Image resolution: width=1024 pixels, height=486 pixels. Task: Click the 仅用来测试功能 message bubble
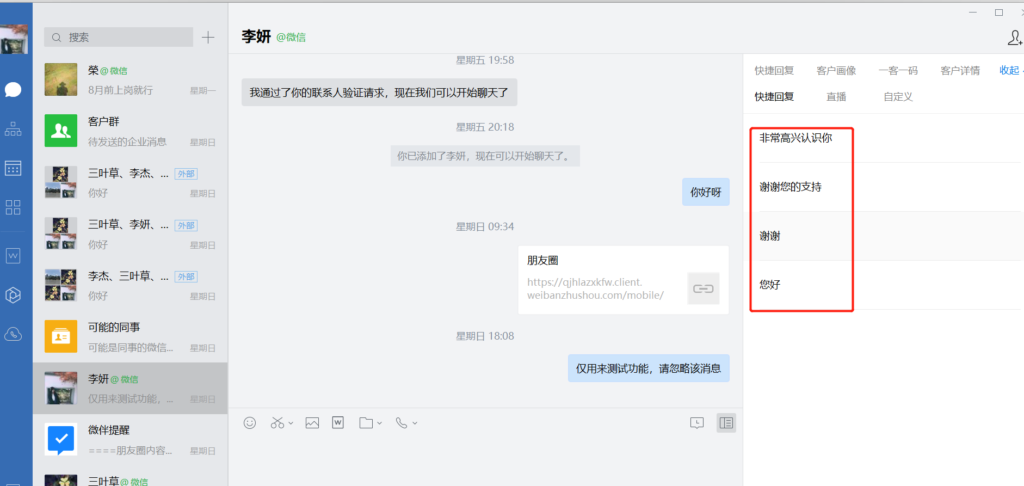(x=648, y=368)
